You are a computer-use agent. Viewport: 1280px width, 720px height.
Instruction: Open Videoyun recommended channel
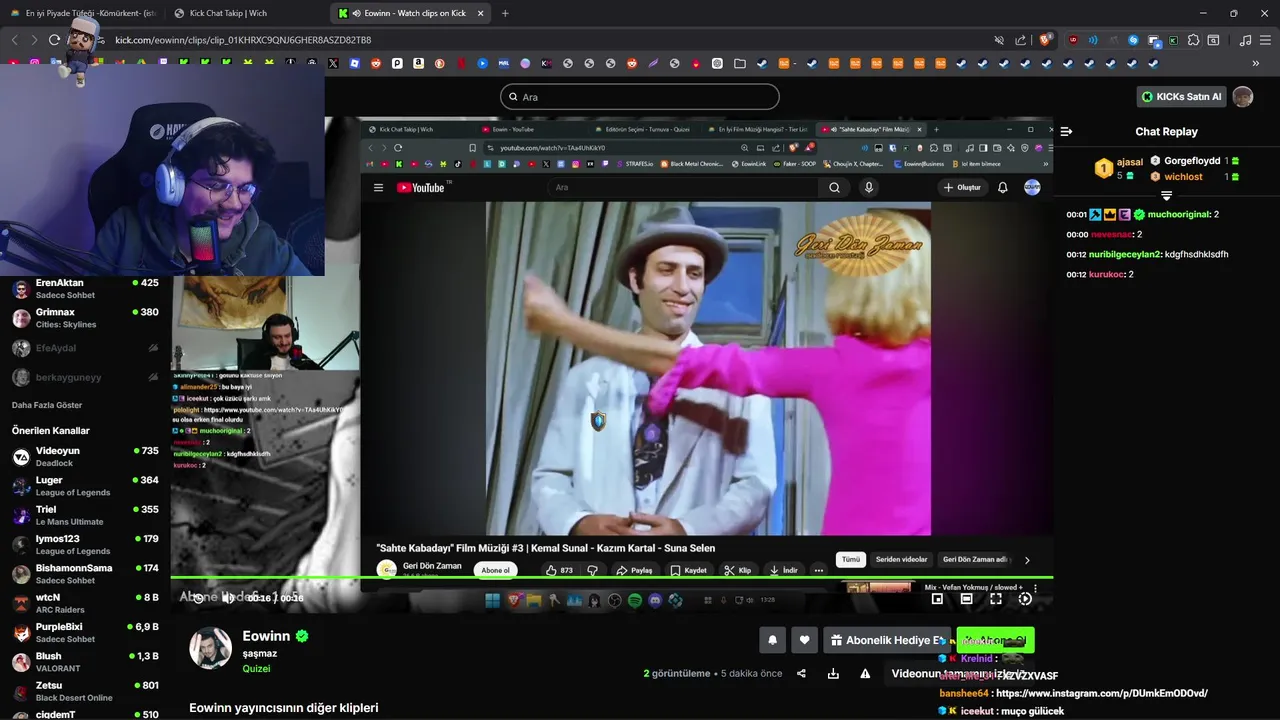click(x=85, y=457)
